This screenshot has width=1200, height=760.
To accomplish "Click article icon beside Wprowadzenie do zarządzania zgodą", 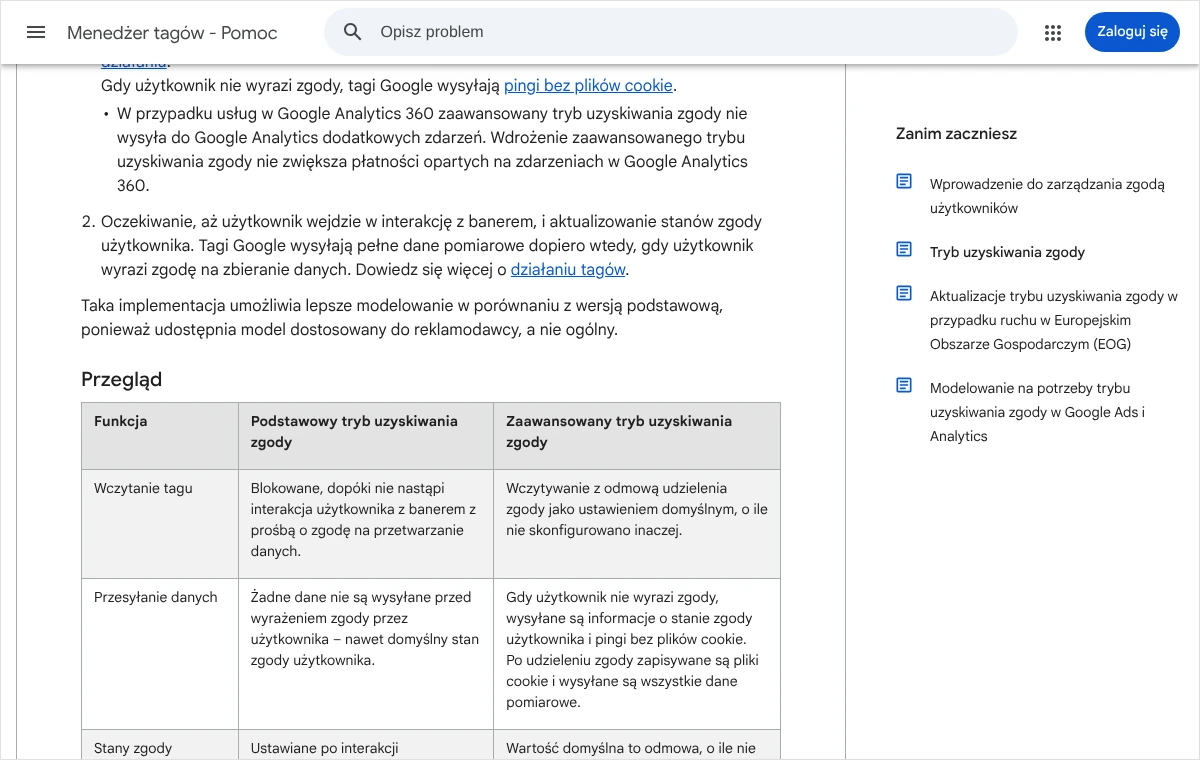I will click(904, 181).
